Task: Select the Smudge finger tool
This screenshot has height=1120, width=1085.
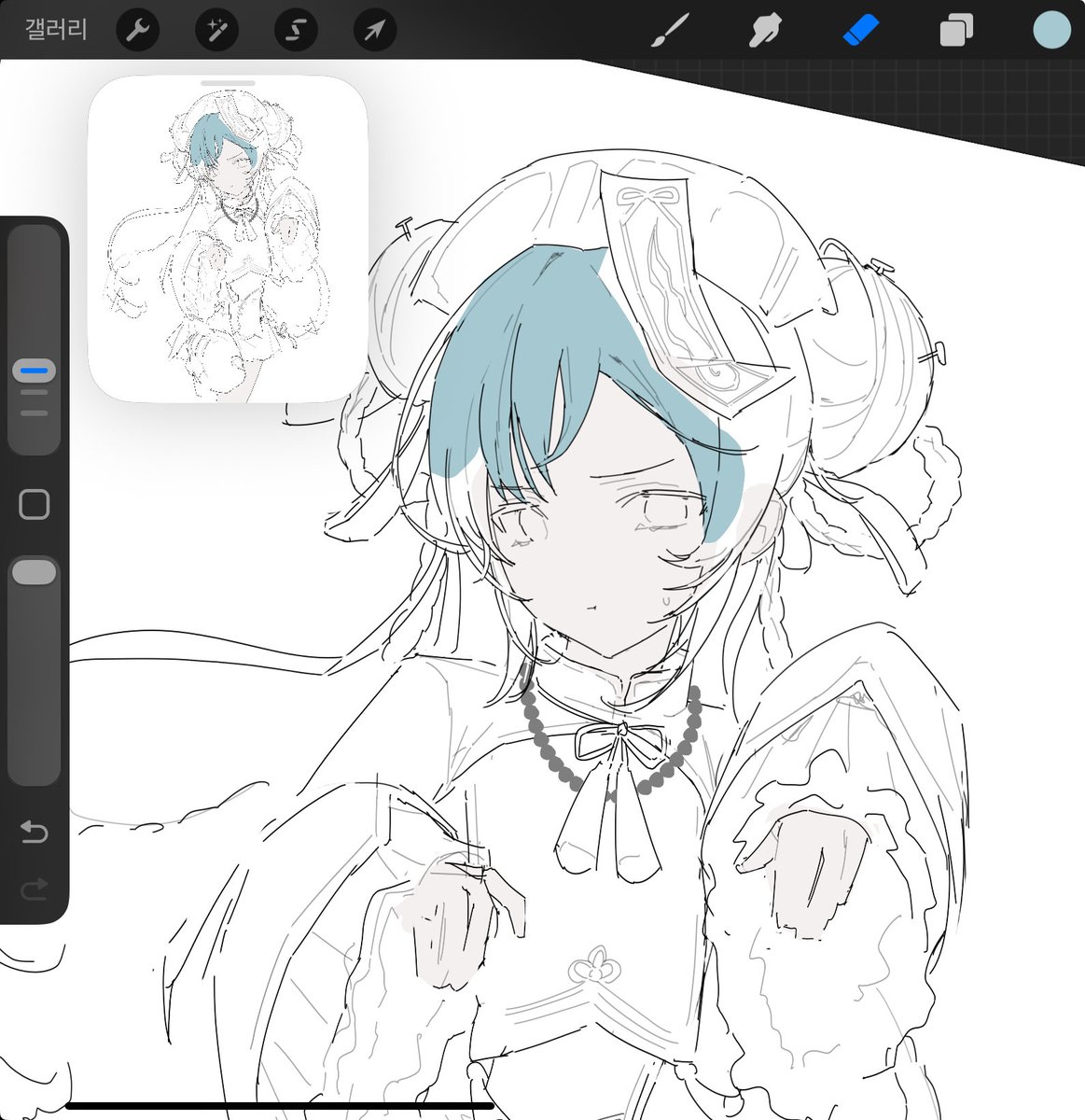Action: coord(765,31)
